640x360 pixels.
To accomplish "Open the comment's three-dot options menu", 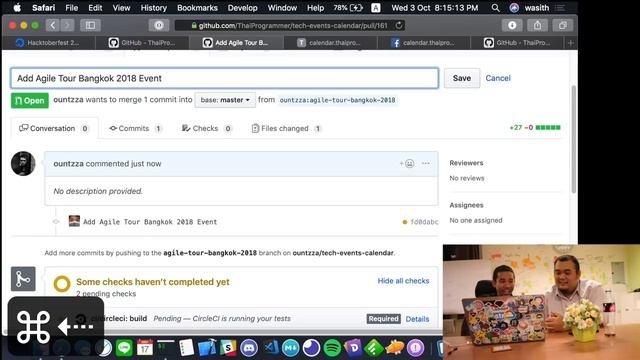I will coord(426,163).
